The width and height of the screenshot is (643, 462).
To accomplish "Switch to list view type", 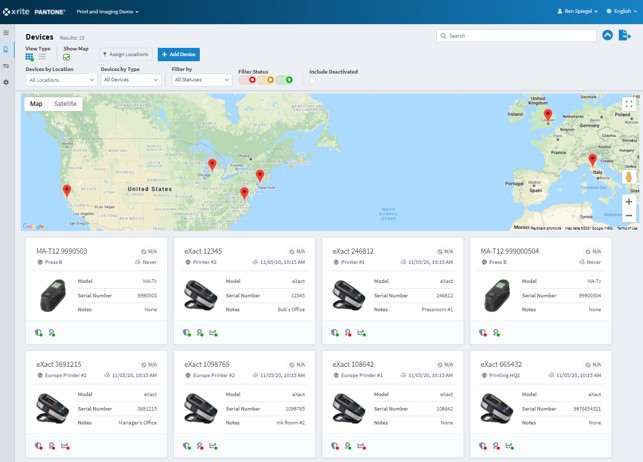I will coord(42,57).
